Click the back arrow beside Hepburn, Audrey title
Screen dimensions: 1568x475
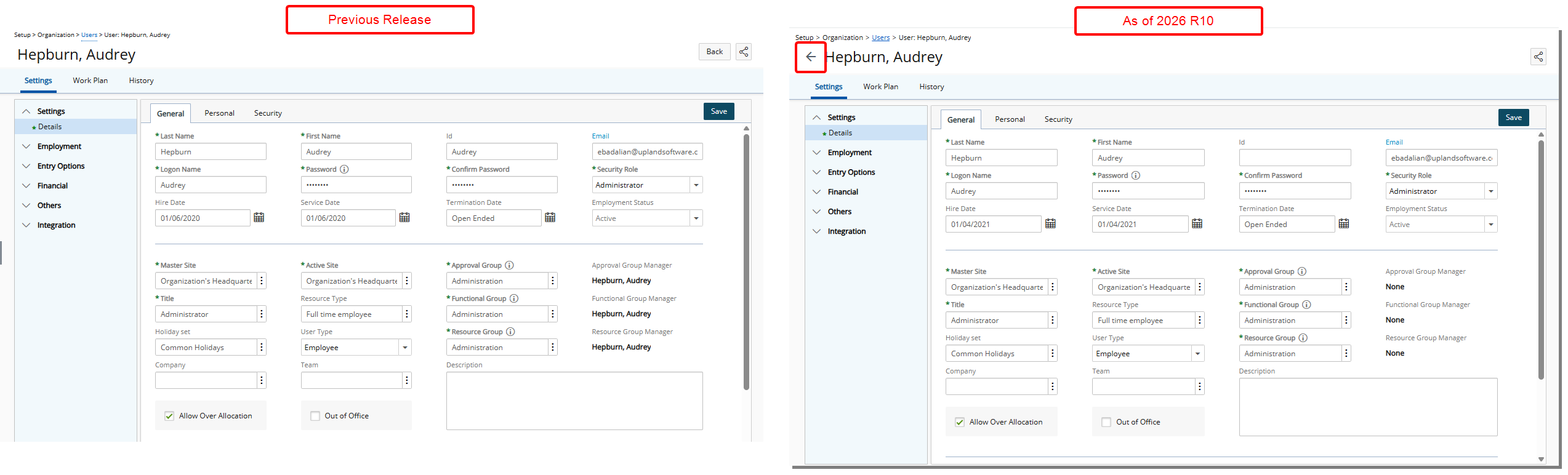pos(810,57)
